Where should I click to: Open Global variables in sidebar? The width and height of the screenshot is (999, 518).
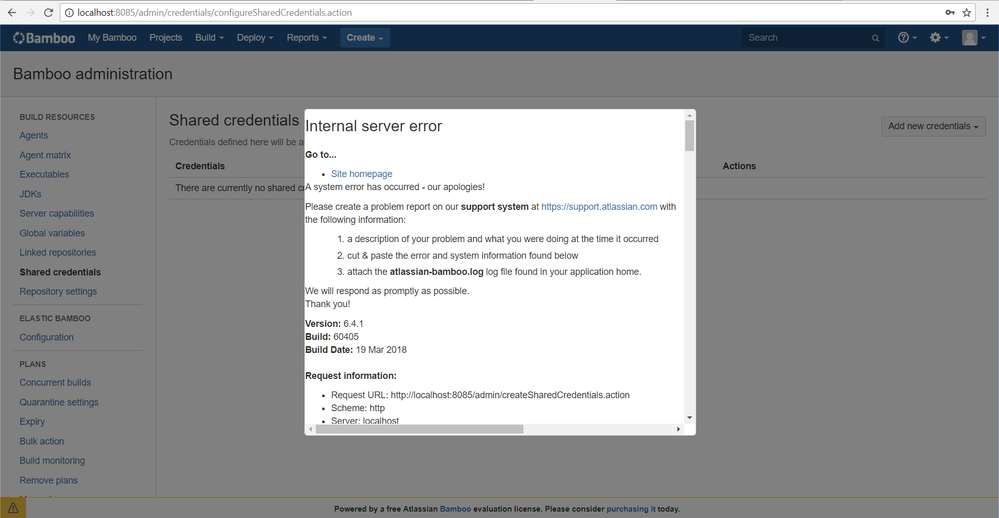tap(52, 233)
